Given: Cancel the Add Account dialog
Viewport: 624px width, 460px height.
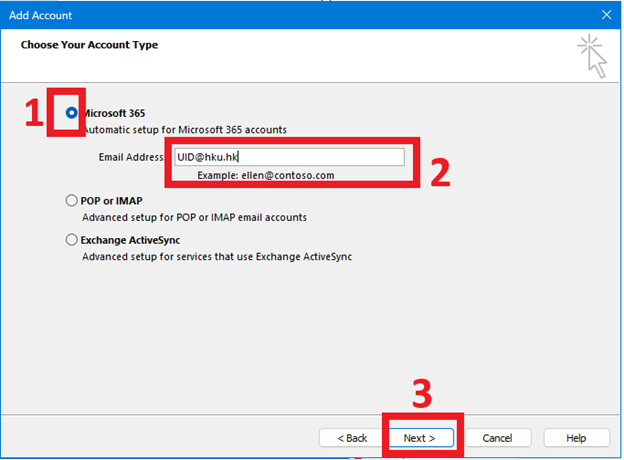Looking at the screenshot, I should (498, 438).
